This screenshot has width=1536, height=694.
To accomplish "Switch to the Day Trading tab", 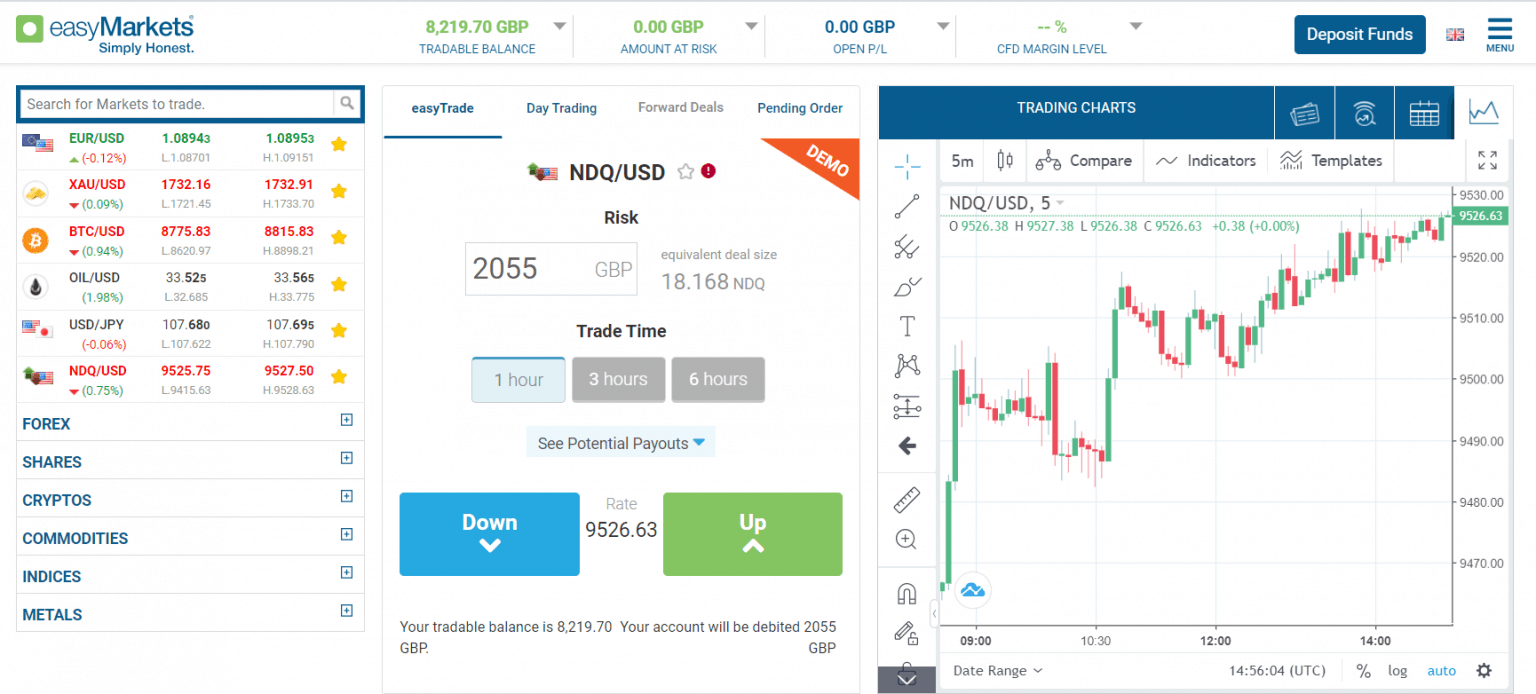I will [x=561, y=108].
